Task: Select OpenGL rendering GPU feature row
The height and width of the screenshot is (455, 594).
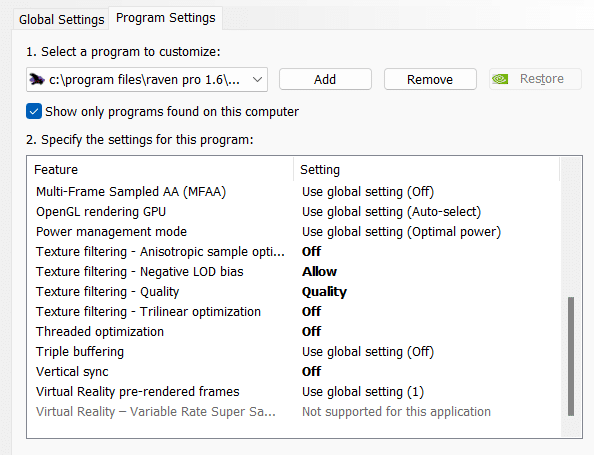Action: coord(293,211)
